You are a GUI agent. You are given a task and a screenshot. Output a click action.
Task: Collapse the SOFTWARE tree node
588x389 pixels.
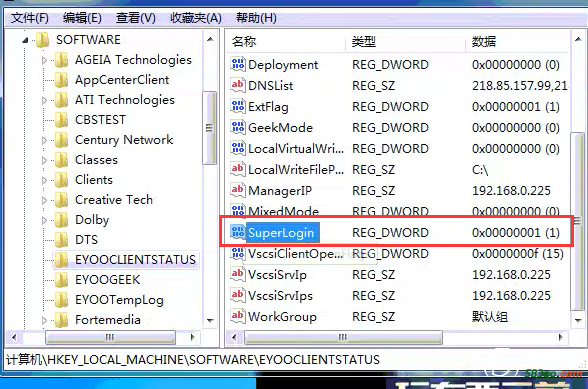26,40
